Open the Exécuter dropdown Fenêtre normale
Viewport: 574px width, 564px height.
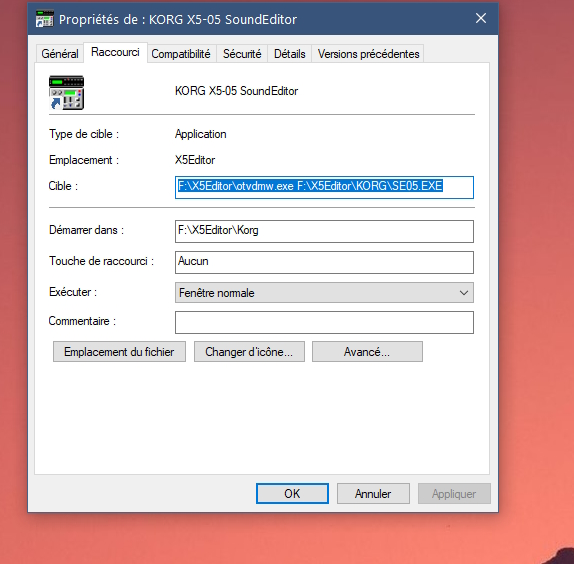tap(324, 292)
